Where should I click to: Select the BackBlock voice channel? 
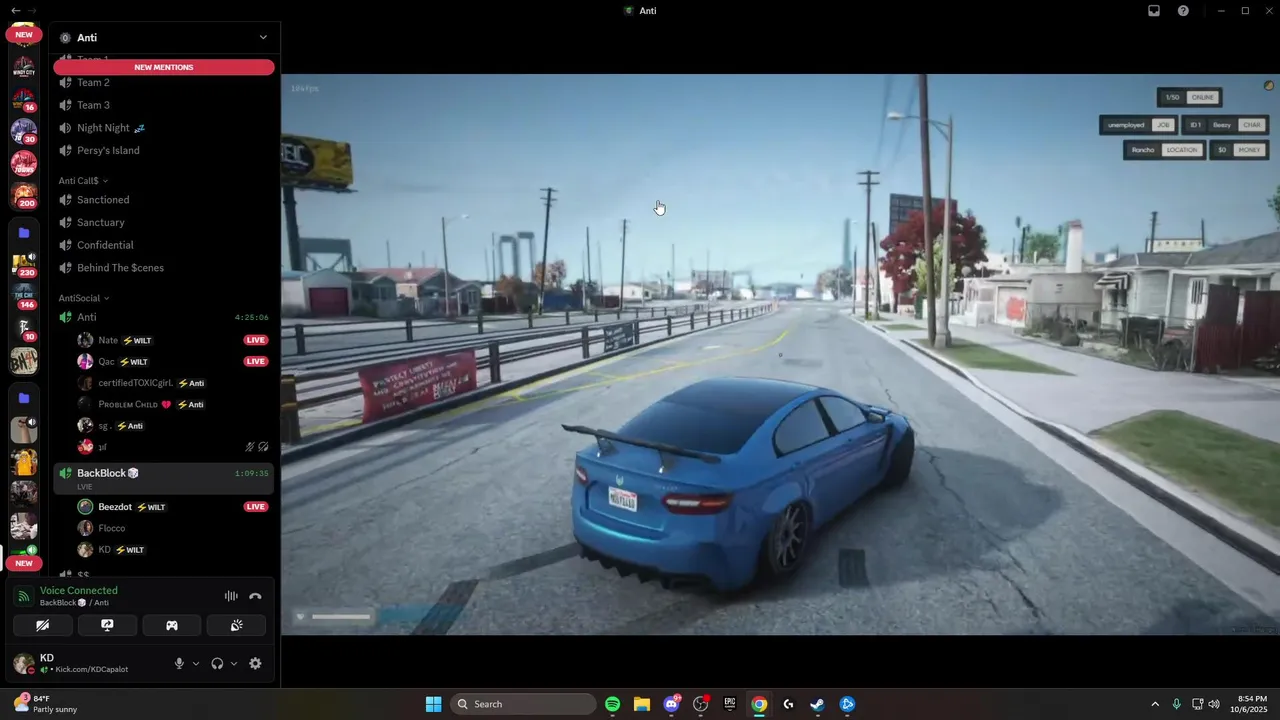coord(164,478)
